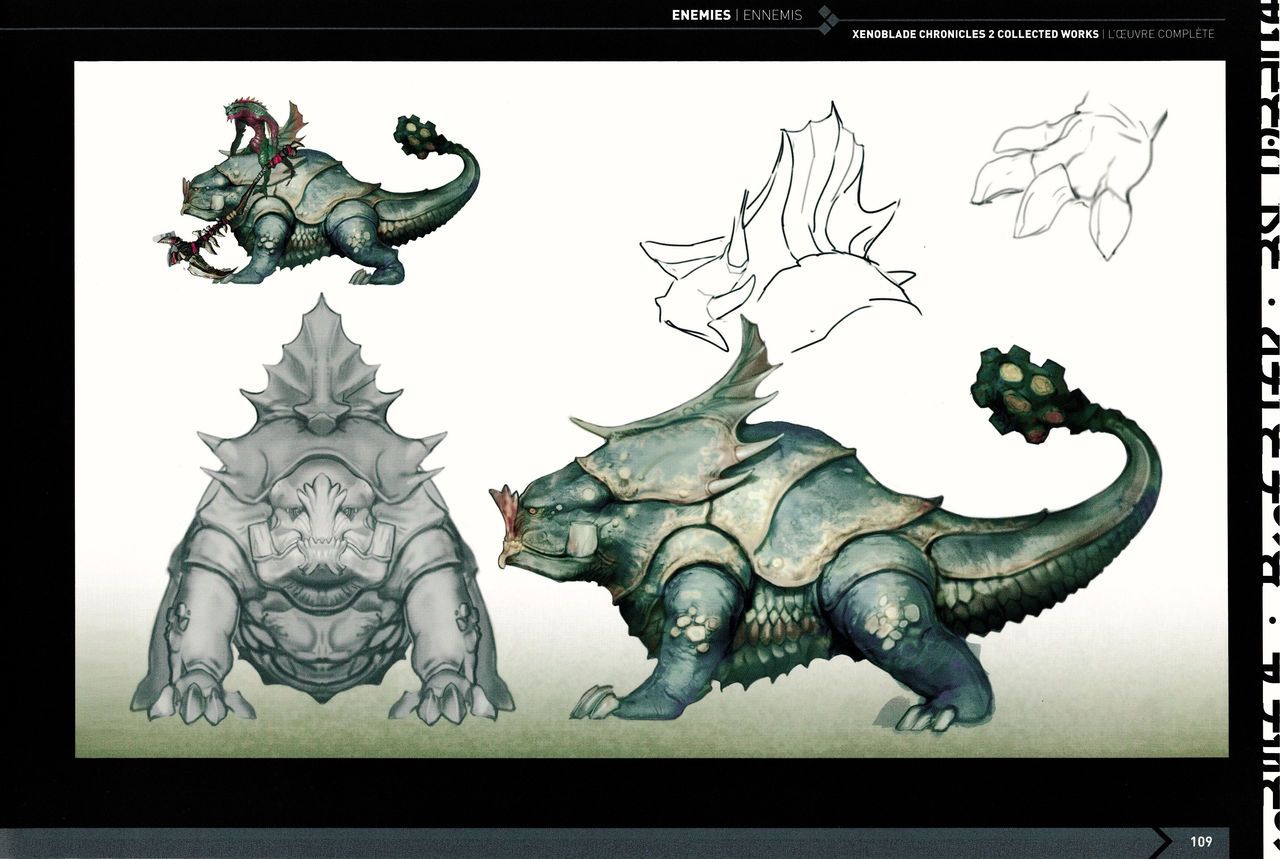
Task: Click the XENOBLADE CHRONICLES 2 COLLECTED WORKS title
Action: (x=975, y=34)
